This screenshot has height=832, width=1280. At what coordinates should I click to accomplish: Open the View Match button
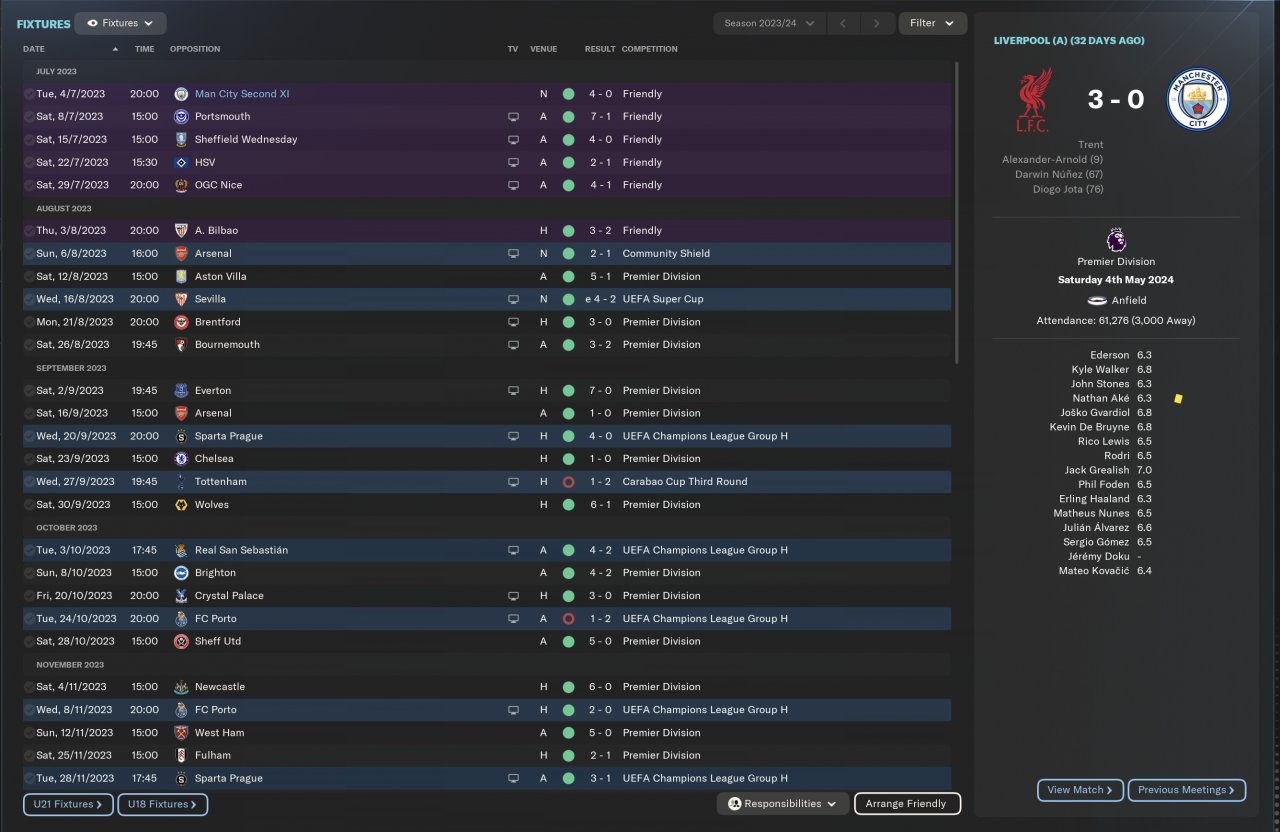[x=1080, y=790]
